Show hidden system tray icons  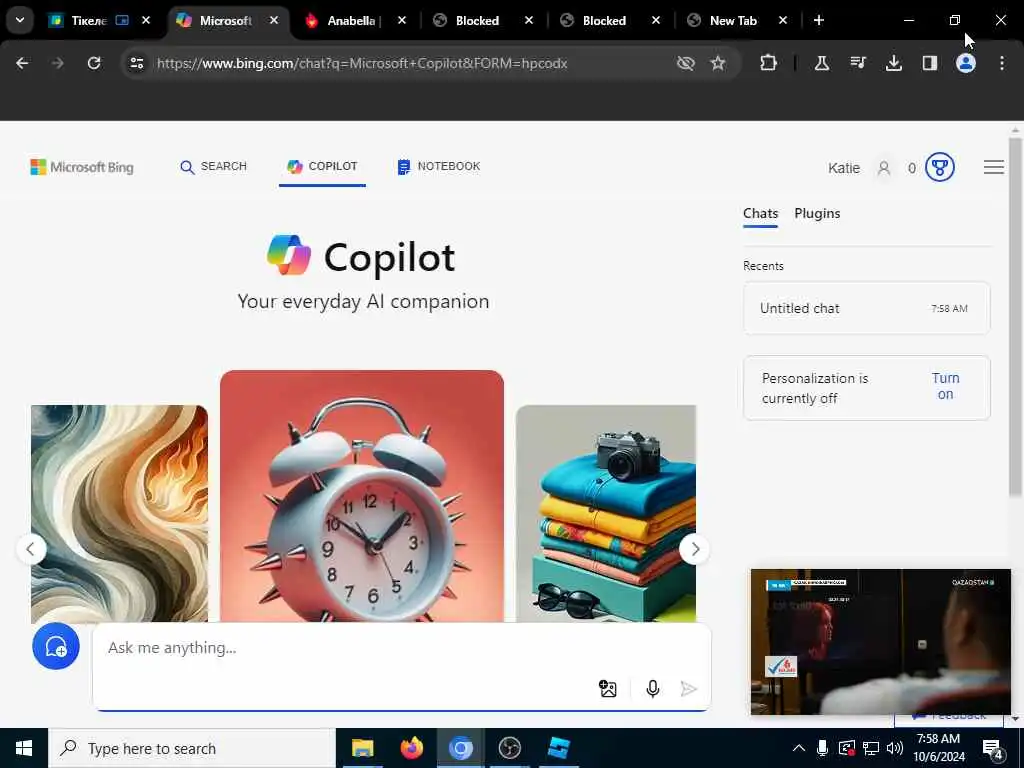(799, 748)
